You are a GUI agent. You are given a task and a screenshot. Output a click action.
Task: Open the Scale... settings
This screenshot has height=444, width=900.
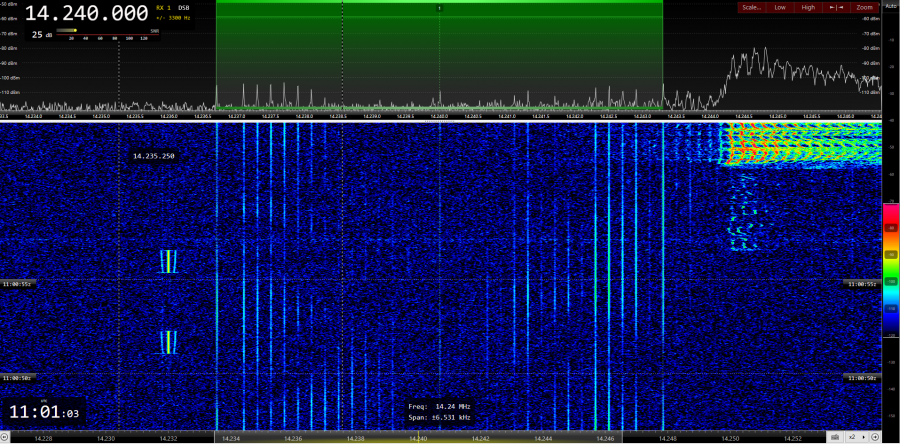(x=750, y=7)
